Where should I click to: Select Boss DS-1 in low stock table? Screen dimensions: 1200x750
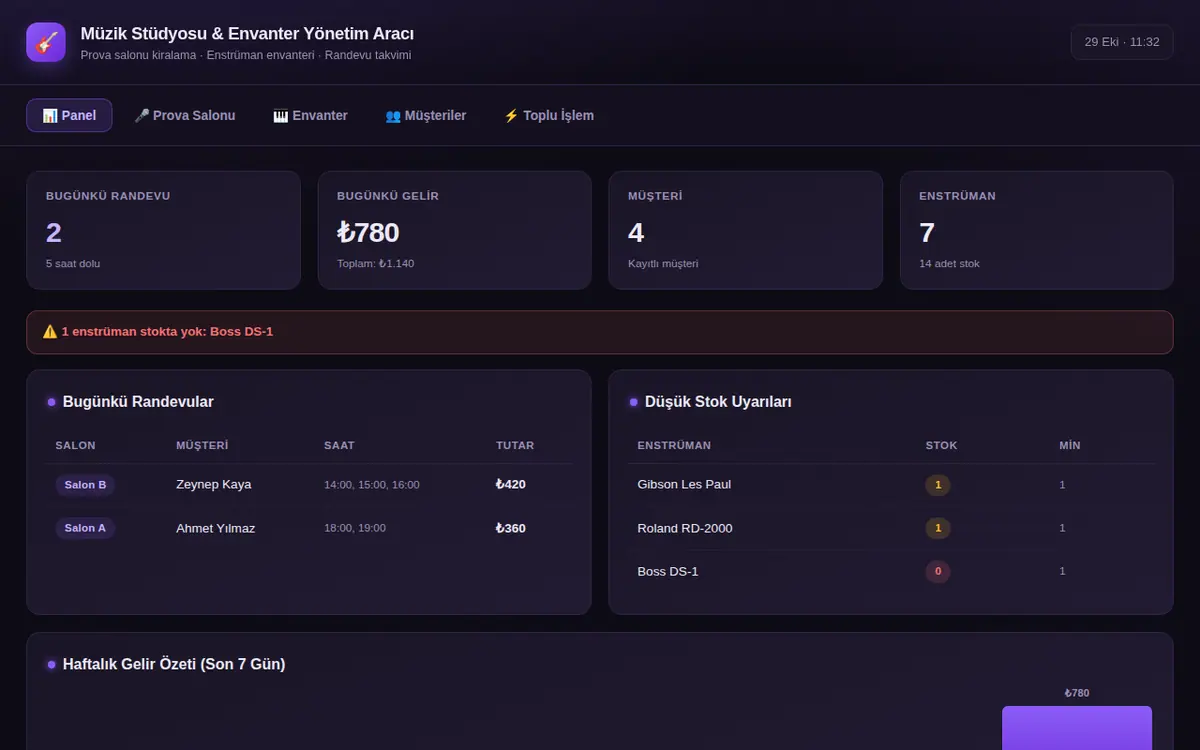tap(668, 572)
